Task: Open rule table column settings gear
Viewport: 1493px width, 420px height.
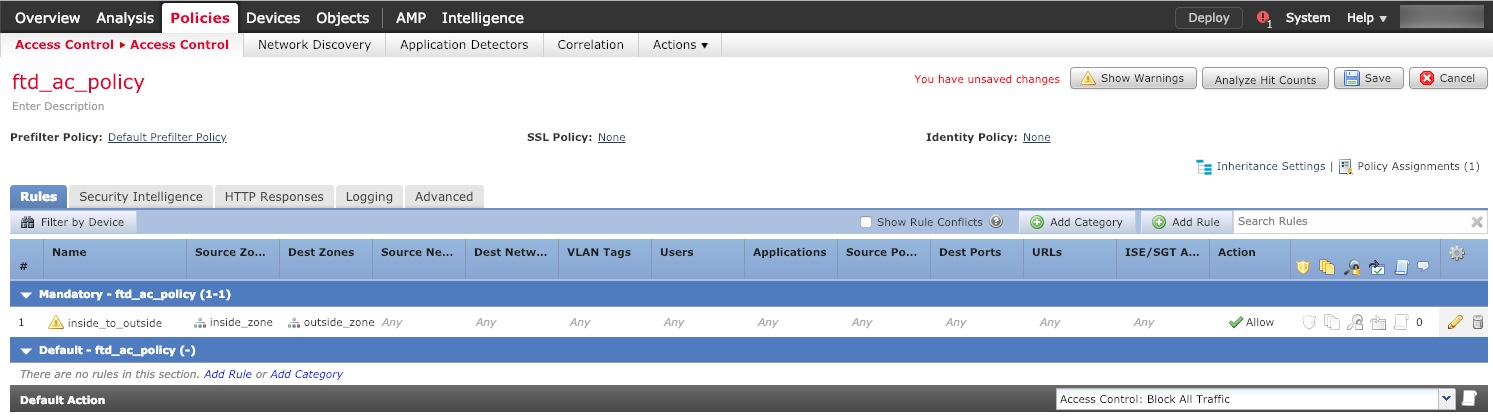Action: pyautogui.click(x=1457, y=253)
